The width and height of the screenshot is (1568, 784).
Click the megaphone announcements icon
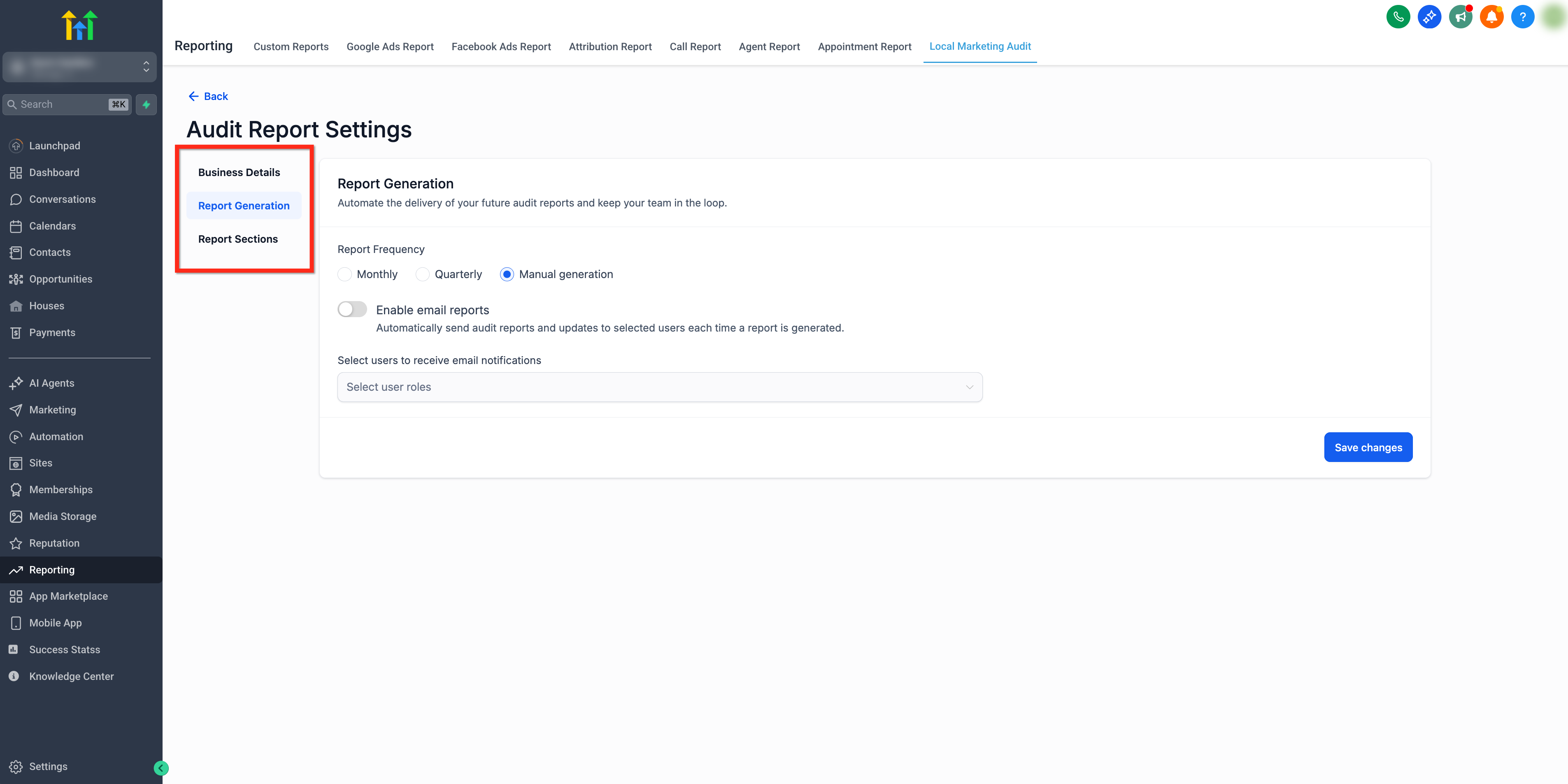pyautogui.click(x=1460, y=16)
